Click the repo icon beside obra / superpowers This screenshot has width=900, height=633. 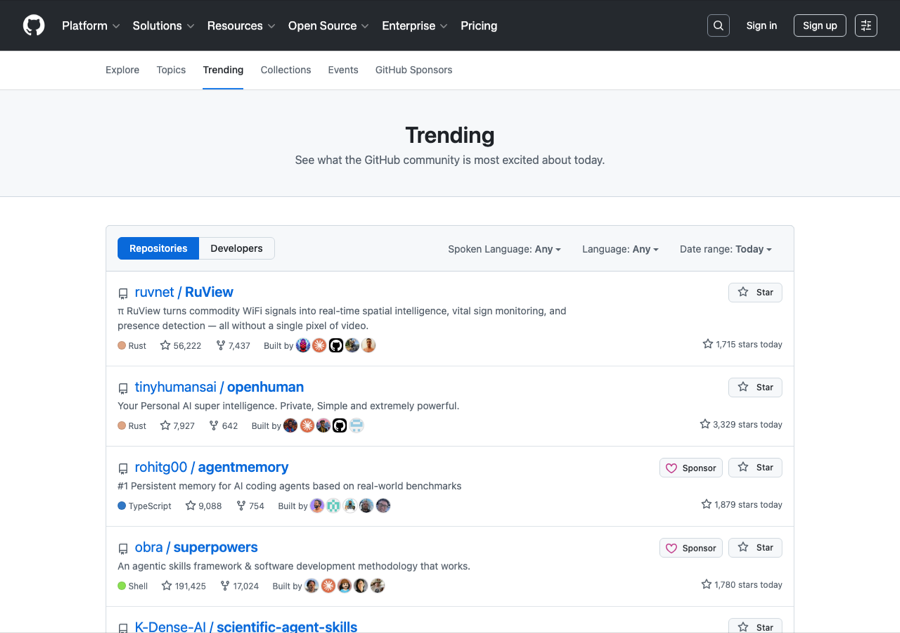(123, 549)
